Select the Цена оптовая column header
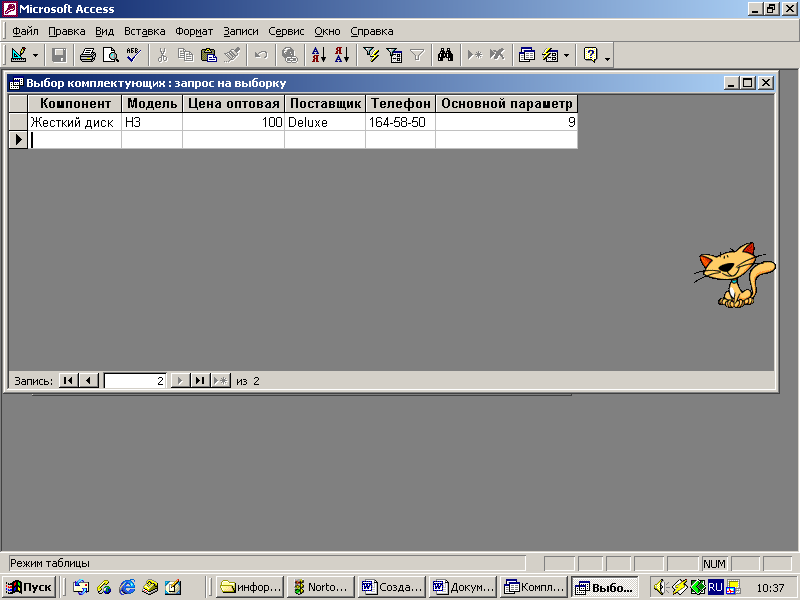The image size is (800, 600). pyautogui.click(x=234, y=104)
